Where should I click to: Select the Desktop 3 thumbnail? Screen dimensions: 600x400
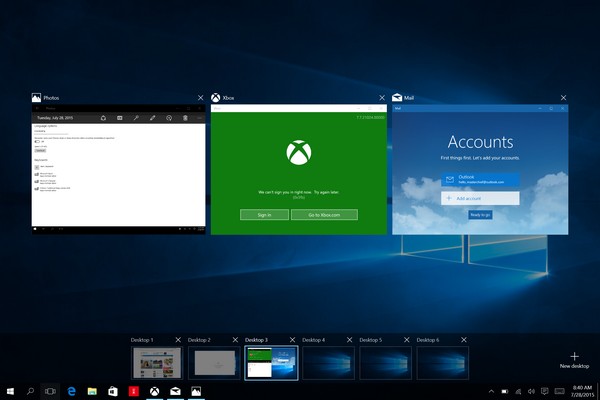point(271,363)
